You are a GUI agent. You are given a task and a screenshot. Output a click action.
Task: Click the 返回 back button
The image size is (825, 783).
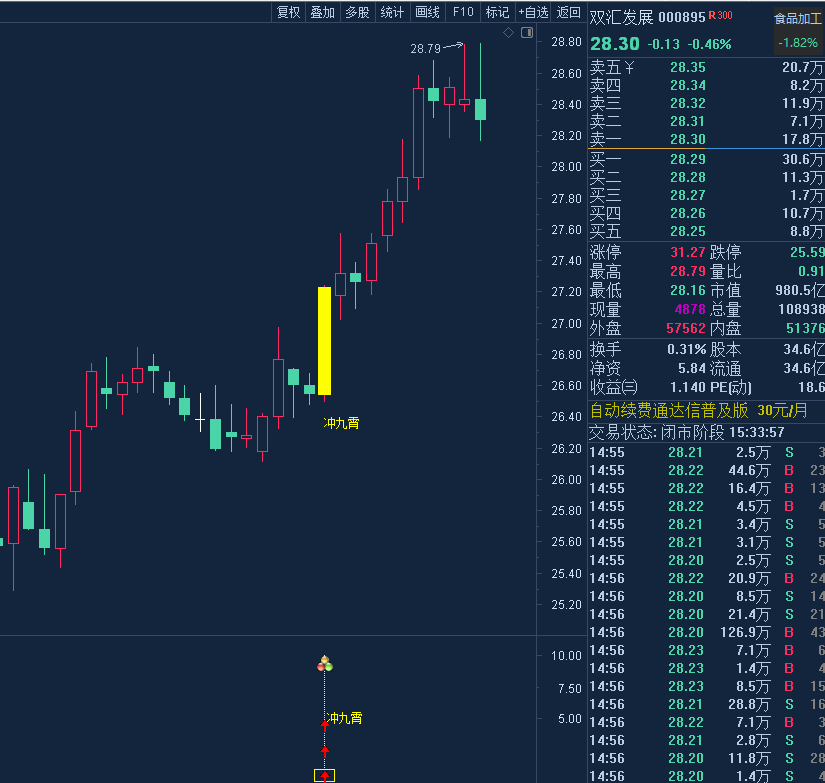pos(568,12)
